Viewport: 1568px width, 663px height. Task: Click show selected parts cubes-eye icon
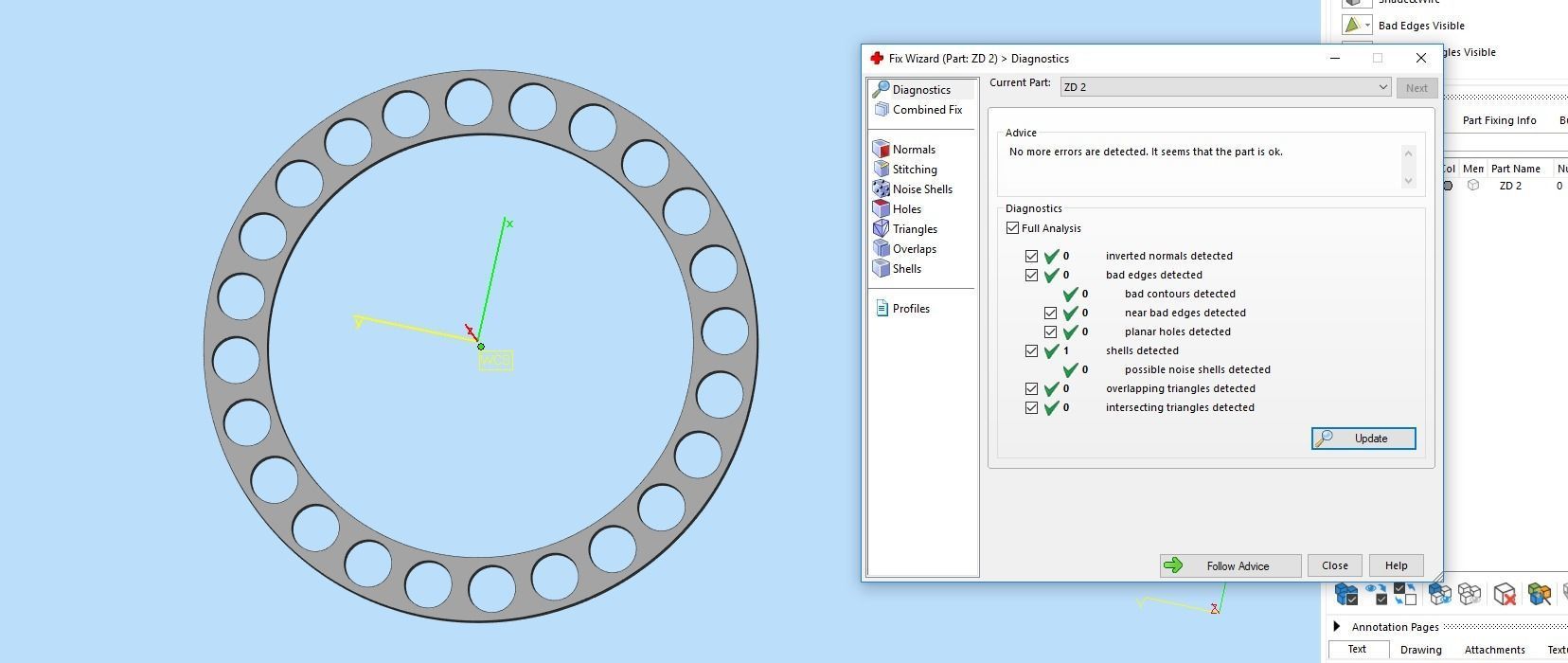pyautogui.click(x=1439, y=594)
